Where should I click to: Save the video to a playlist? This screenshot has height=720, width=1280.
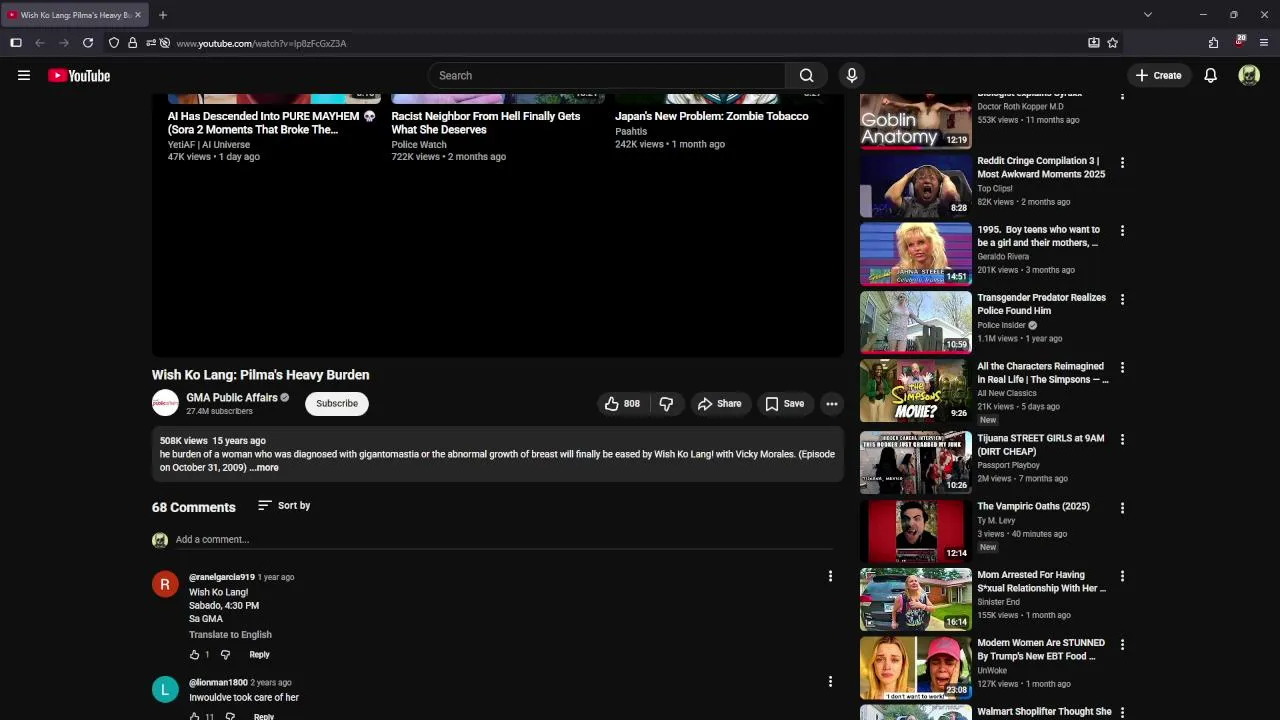point(784,404)
